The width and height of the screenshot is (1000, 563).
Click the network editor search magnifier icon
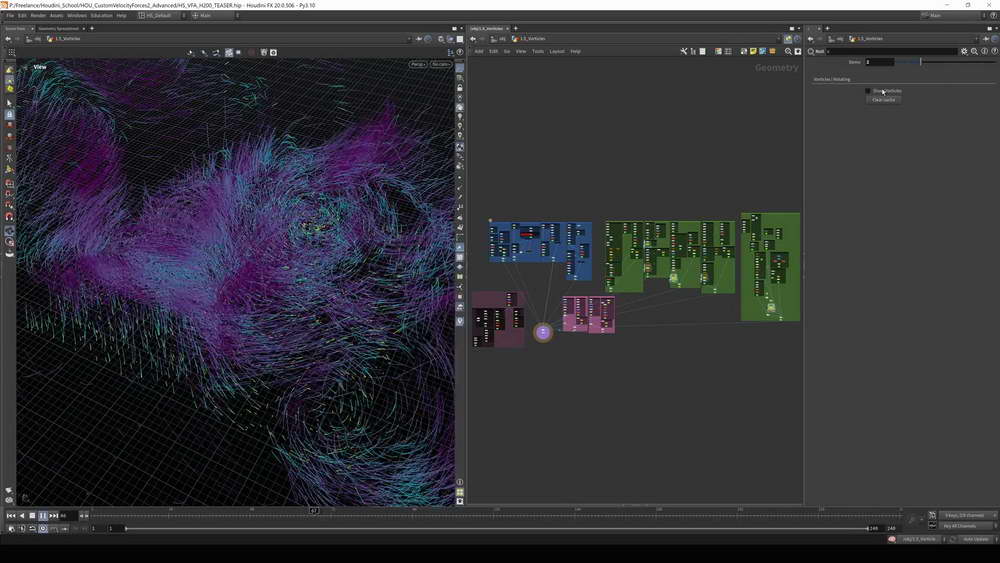pyautogui.click(x=788, y=51)
